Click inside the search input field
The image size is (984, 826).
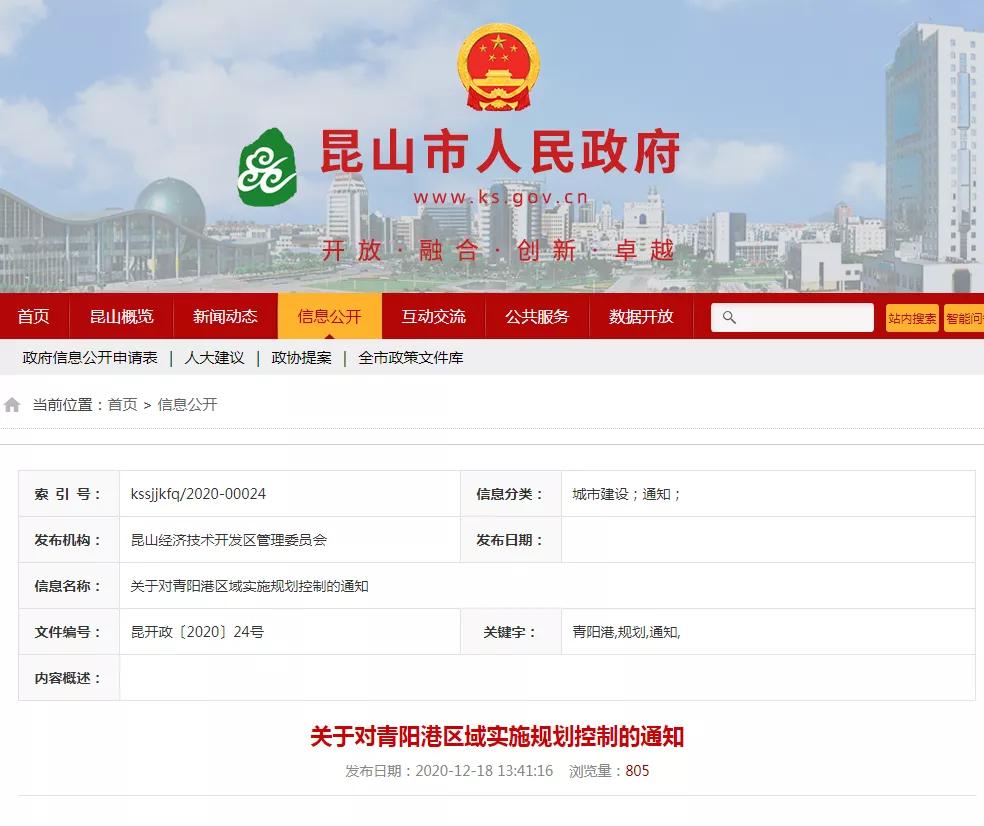[x=800, y=317]
